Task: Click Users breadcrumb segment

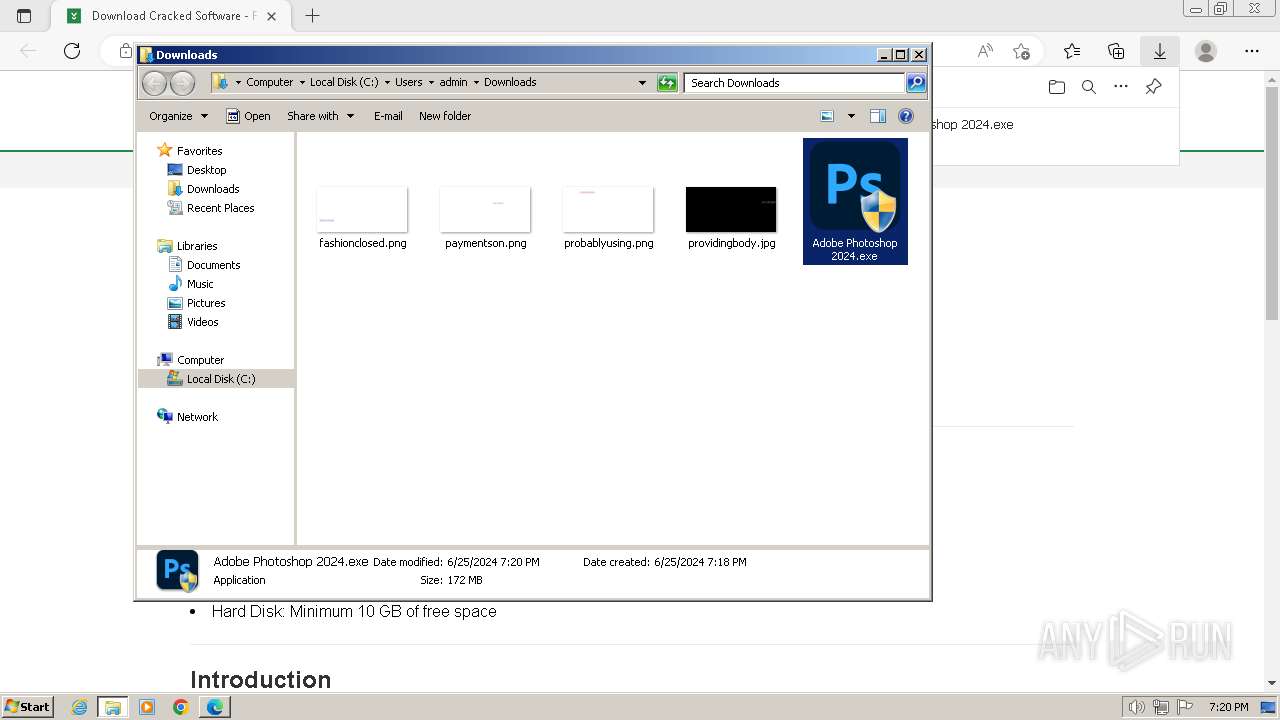Action: click(x=408, y=82)
